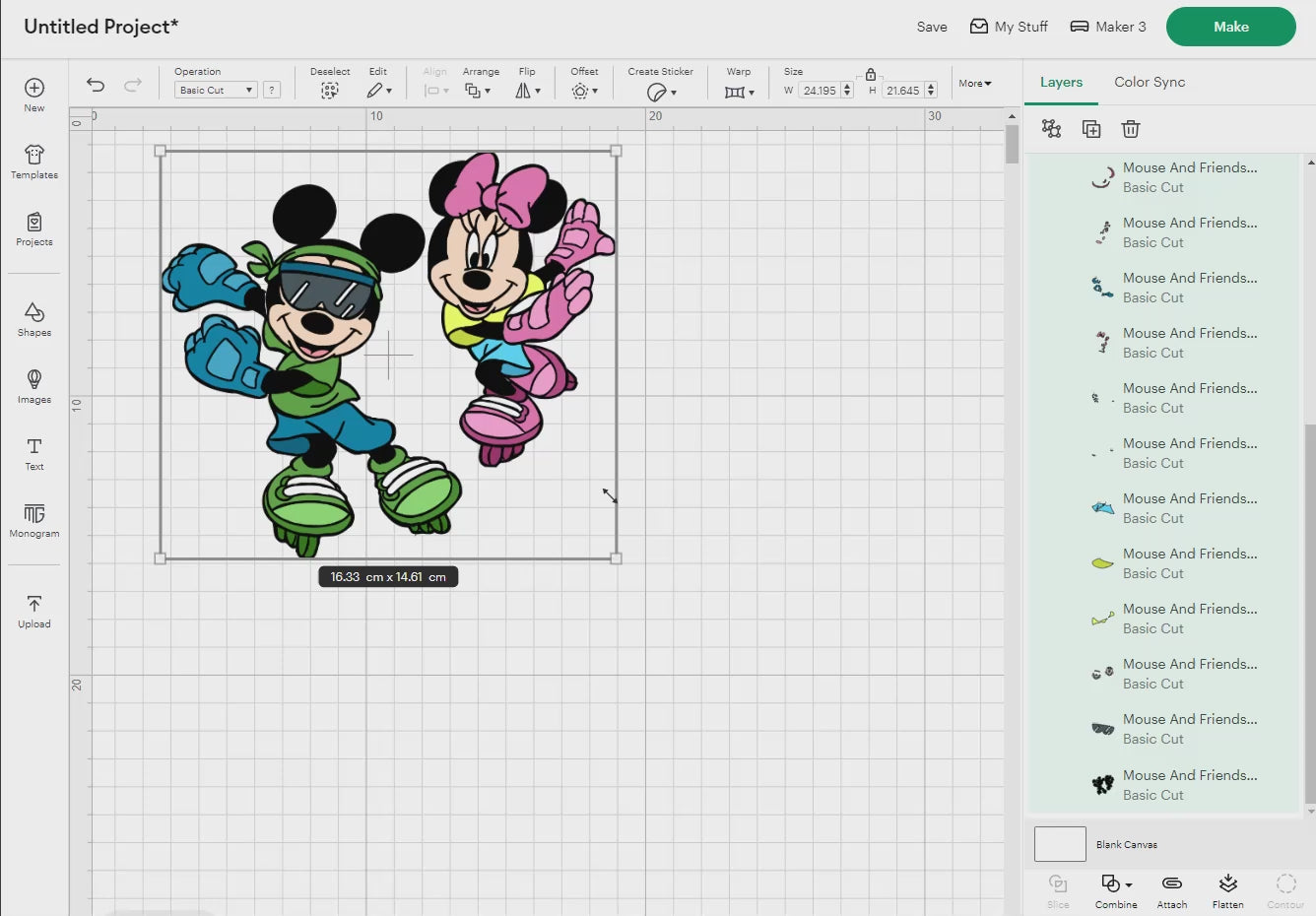The image size is (1316, 916).
Task: Click the Duplicate layers icon
Action: [x=1091, y=129]
